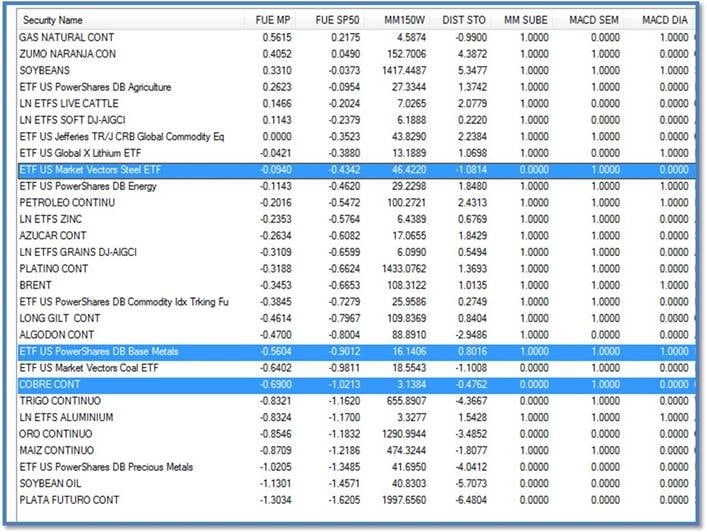707x532 pixels.
Task: Select the PLATA FUTURO CONT row
Action: (x=356, y=500)
